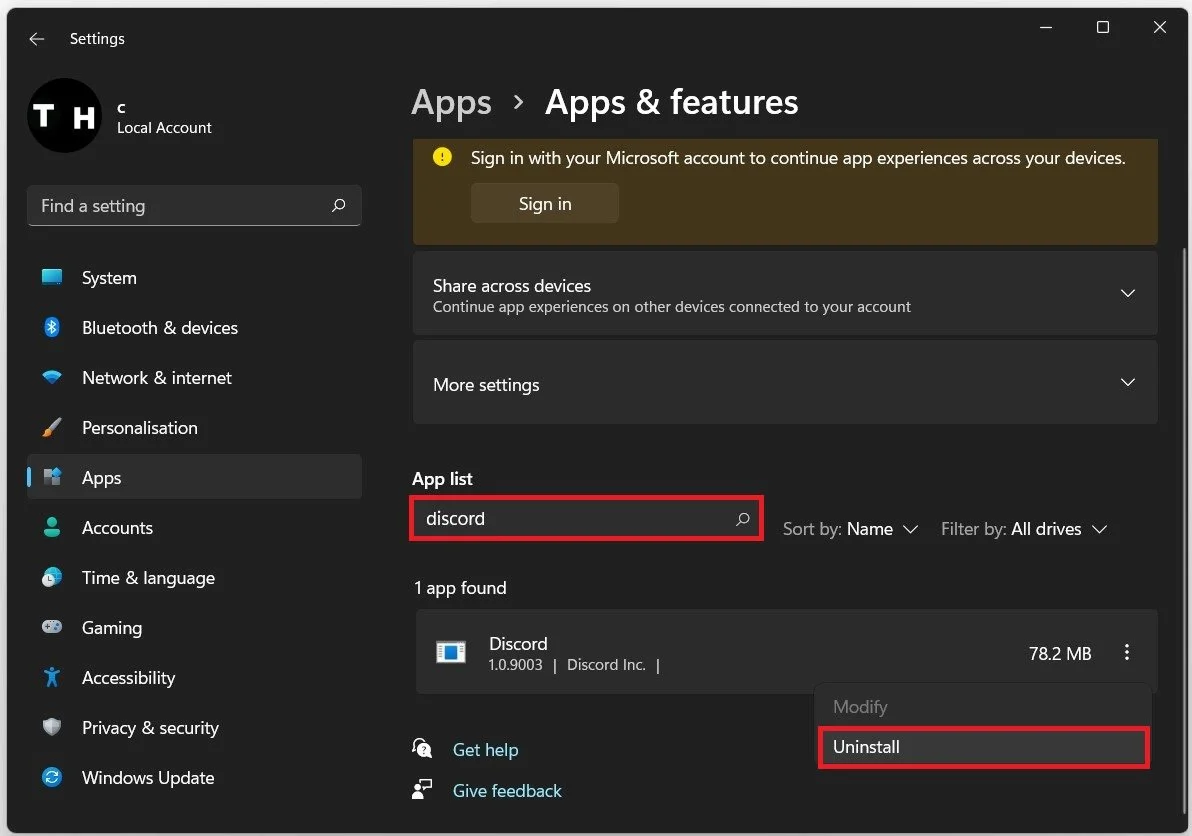
Task: Open Privacy & security
Action: coord(194,728)
